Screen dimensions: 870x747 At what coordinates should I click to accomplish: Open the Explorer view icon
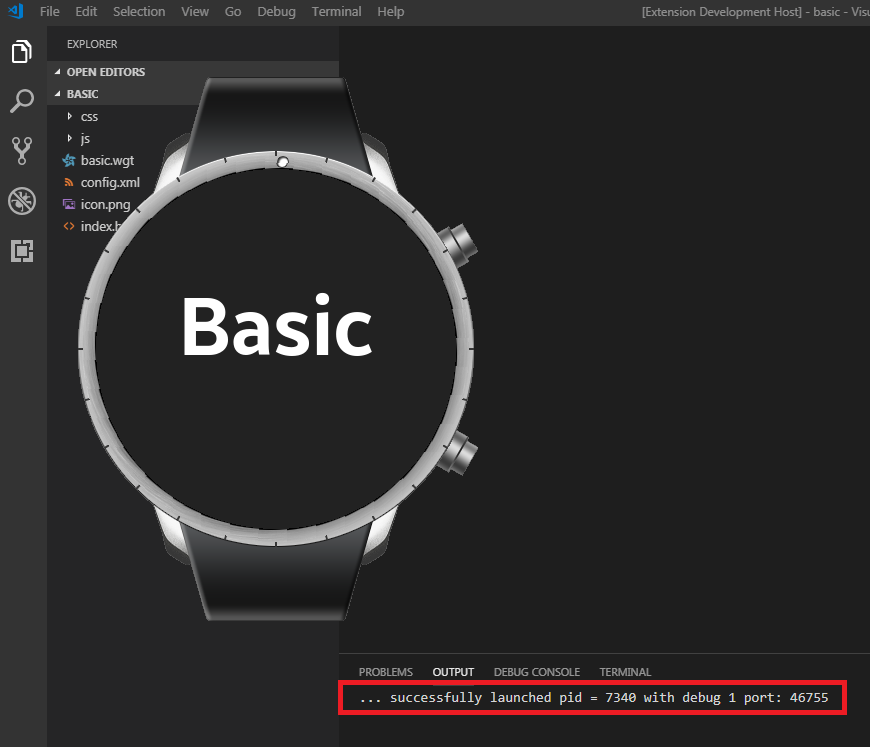[22, 51]
